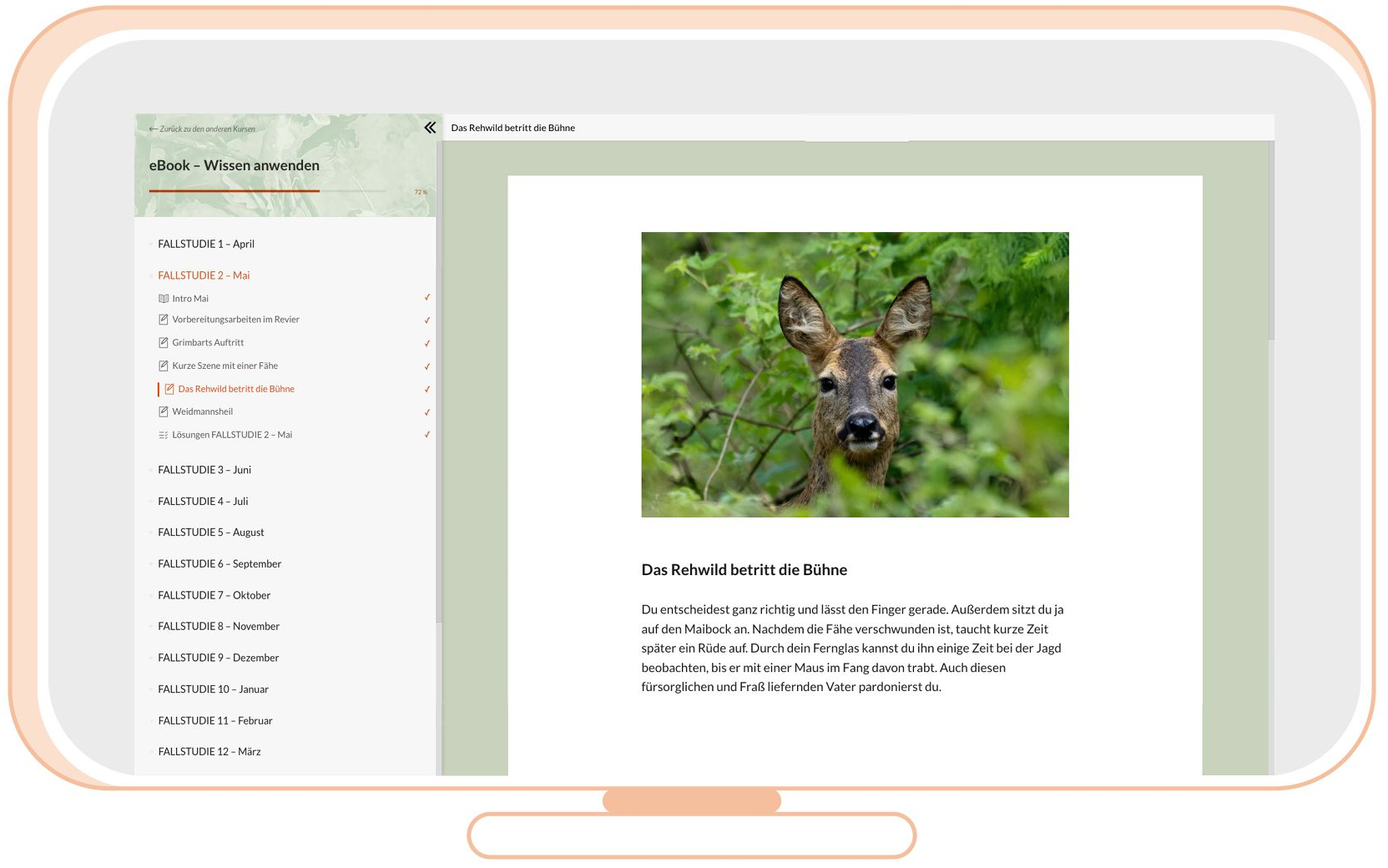This screenshot has height=868, width=1388.
Task: Expand FALLSTUDIE 4 – Juli section
Action: 203,502
